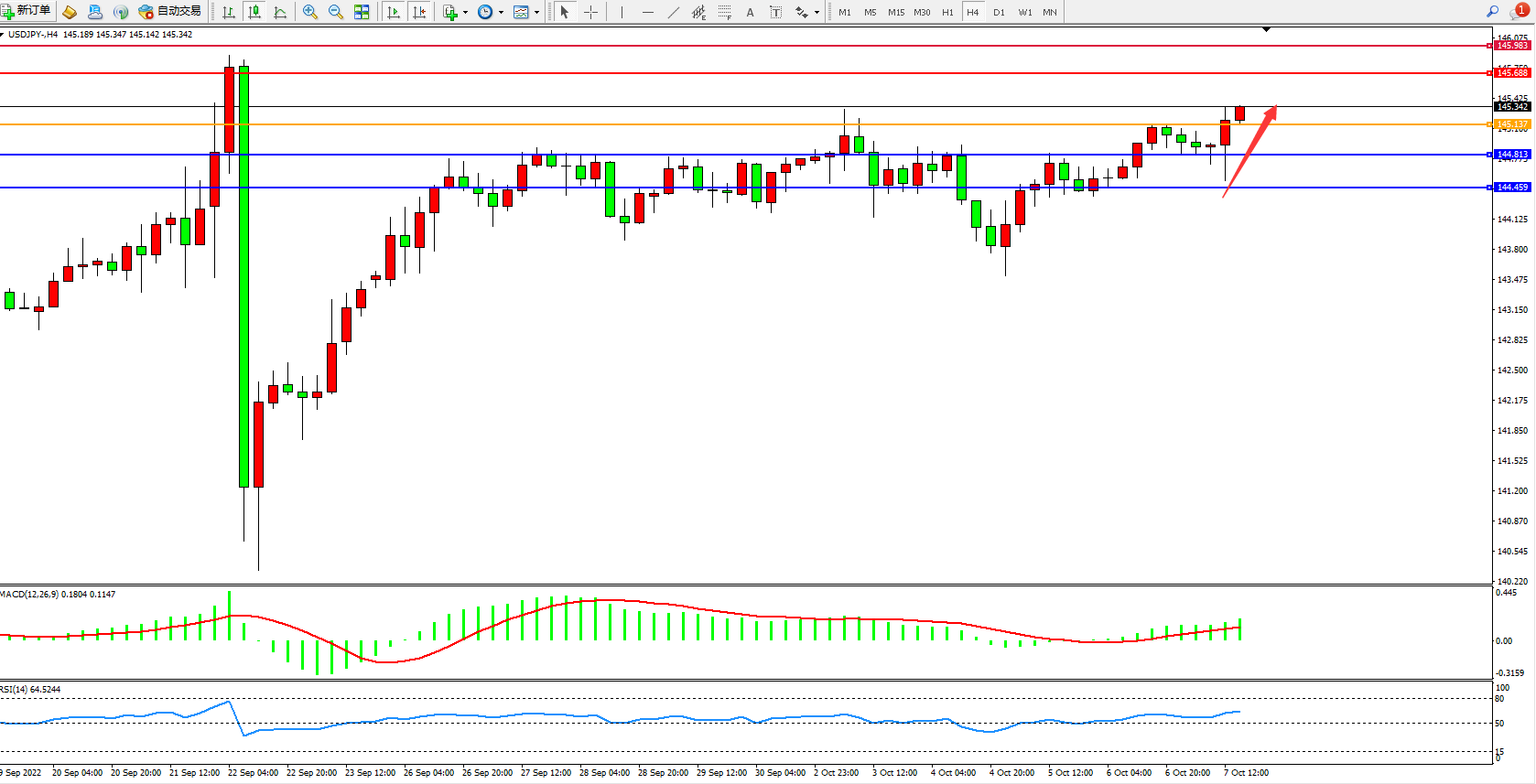Select the line chart display icon
The height and width of the screenshot is (784, 1536).
tap(280, 12)
